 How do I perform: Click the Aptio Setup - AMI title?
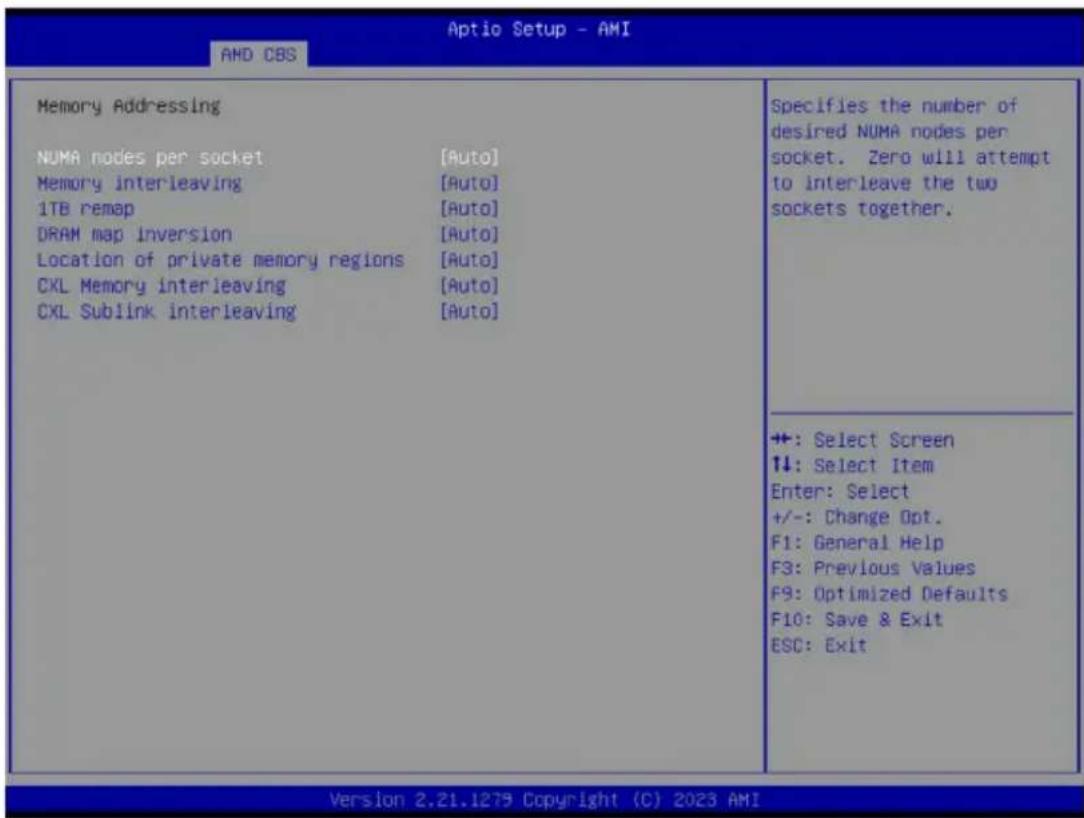[x=539, y=29]
